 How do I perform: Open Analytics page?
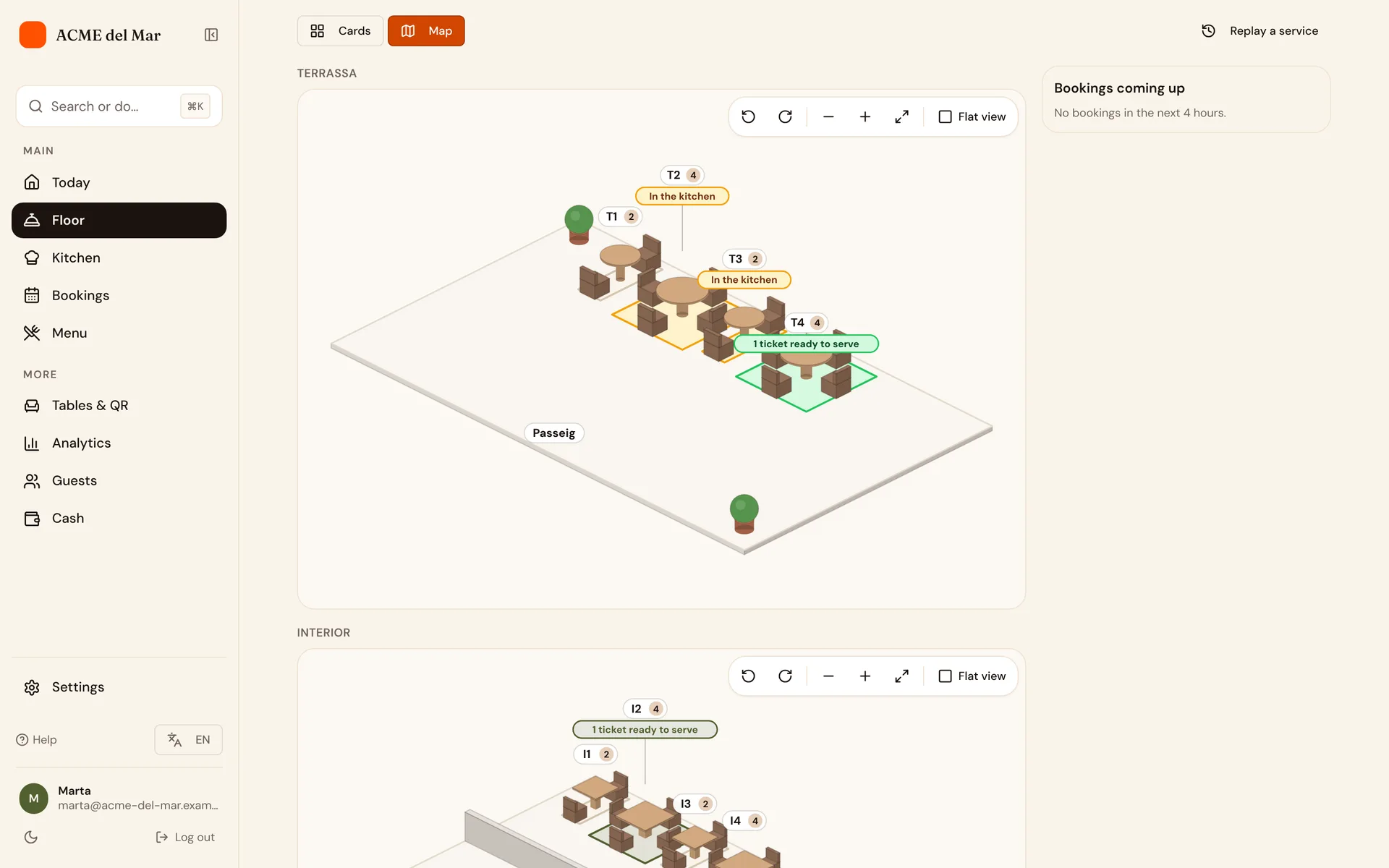point(119,443)
